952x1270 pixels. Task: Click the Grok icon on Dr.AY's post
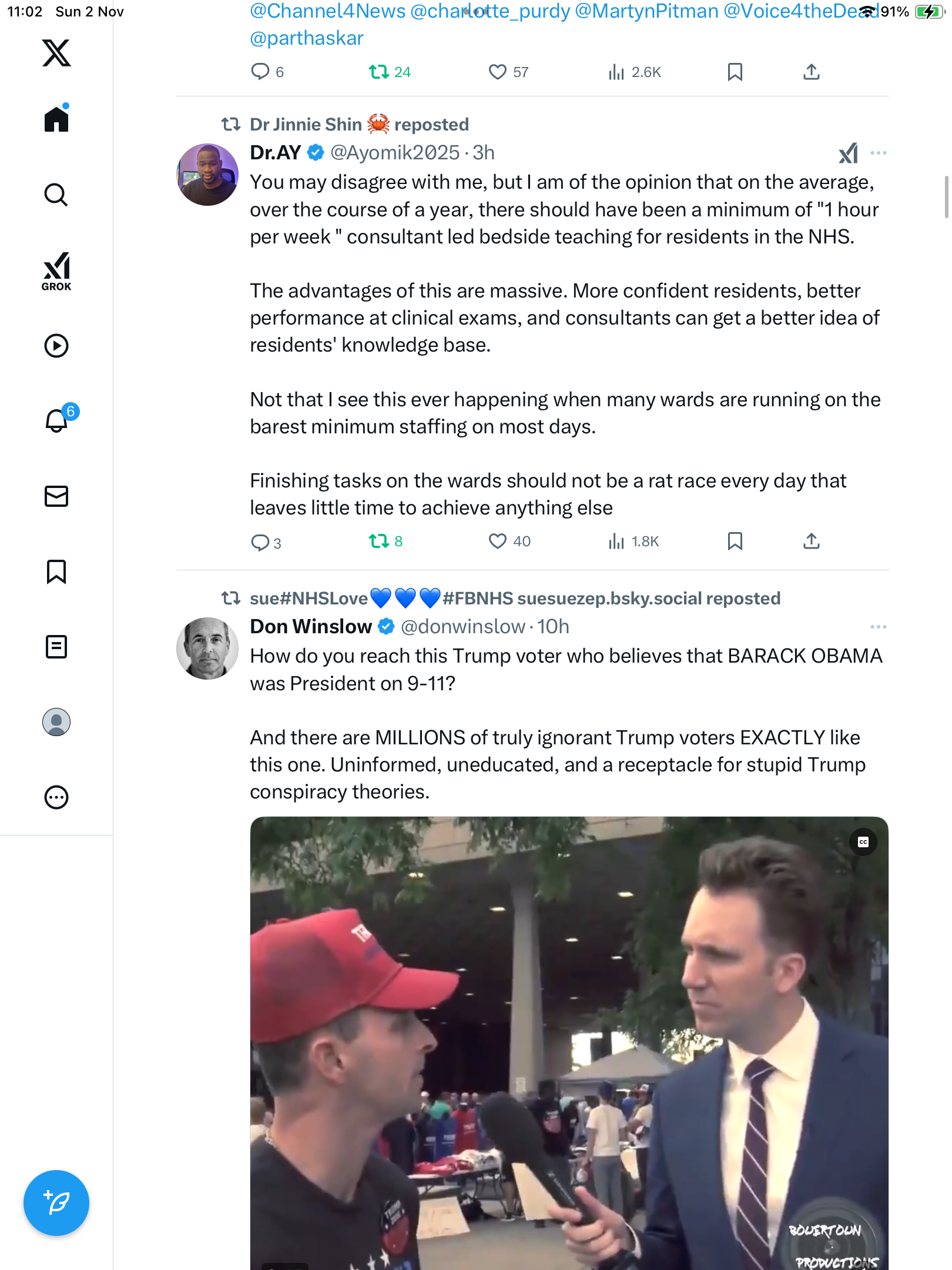point(848,153)
